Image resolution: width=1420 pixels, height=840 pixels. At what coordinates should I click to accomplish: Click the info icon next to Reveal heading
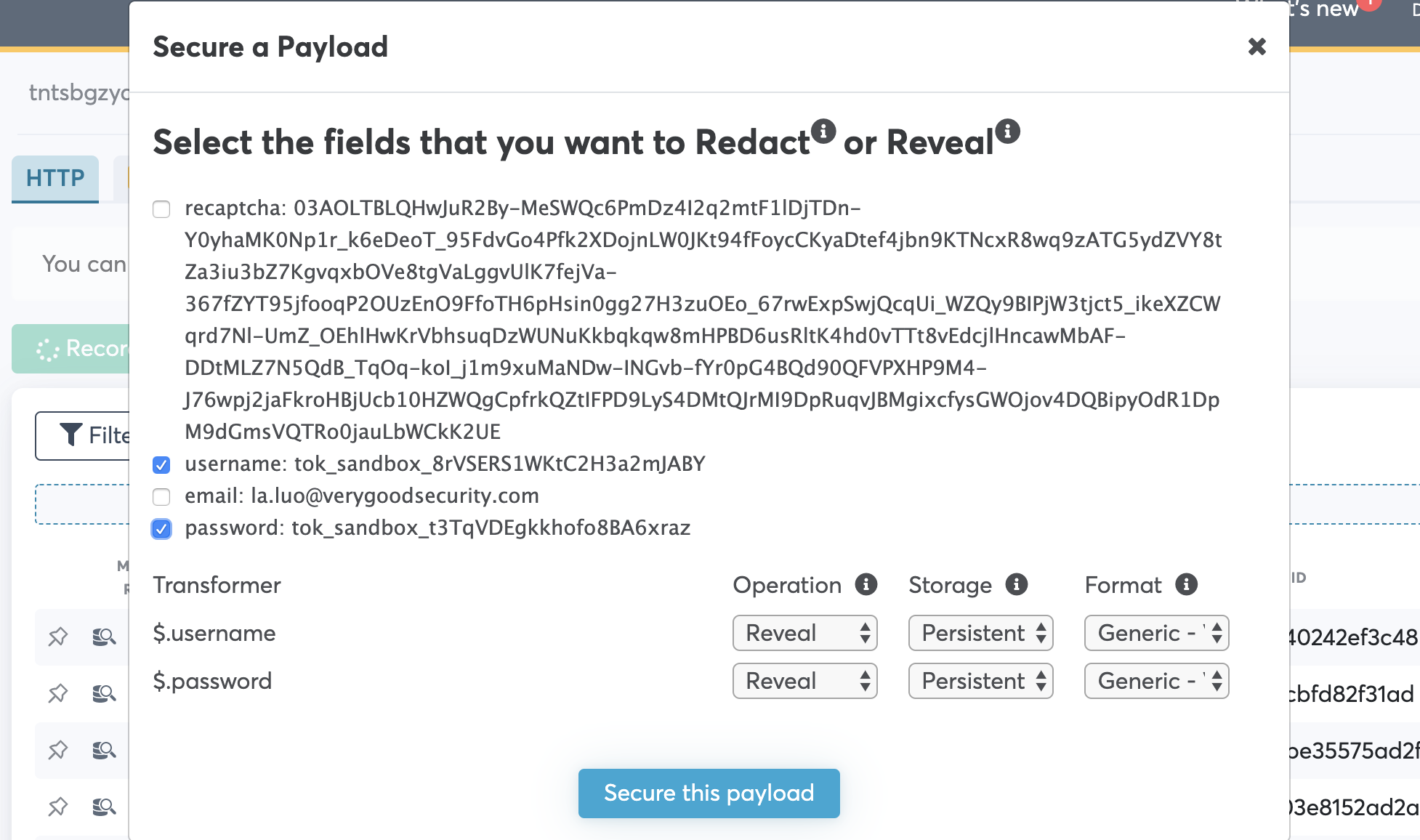click(x=1007, y=132)
